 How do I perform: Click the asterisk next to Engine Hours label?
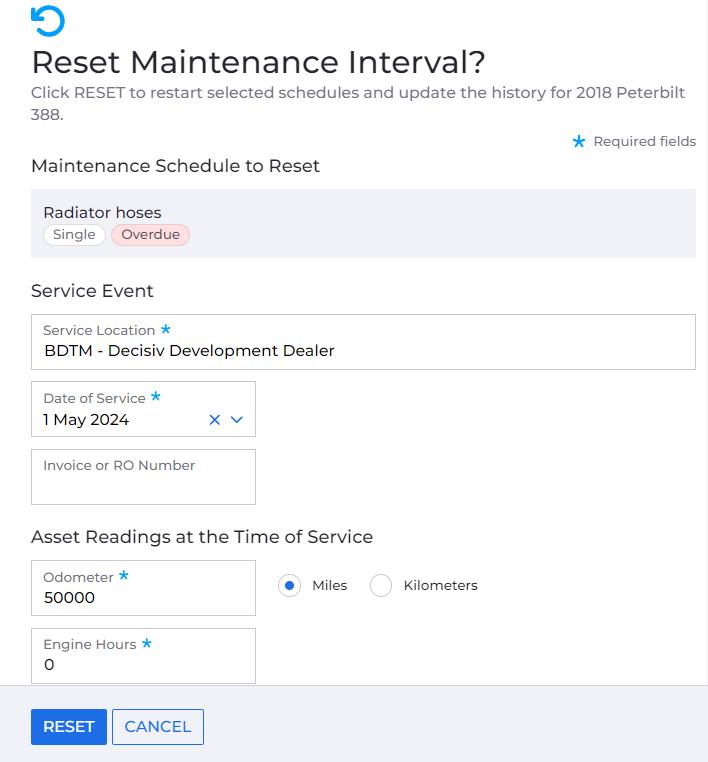point(147,643)
